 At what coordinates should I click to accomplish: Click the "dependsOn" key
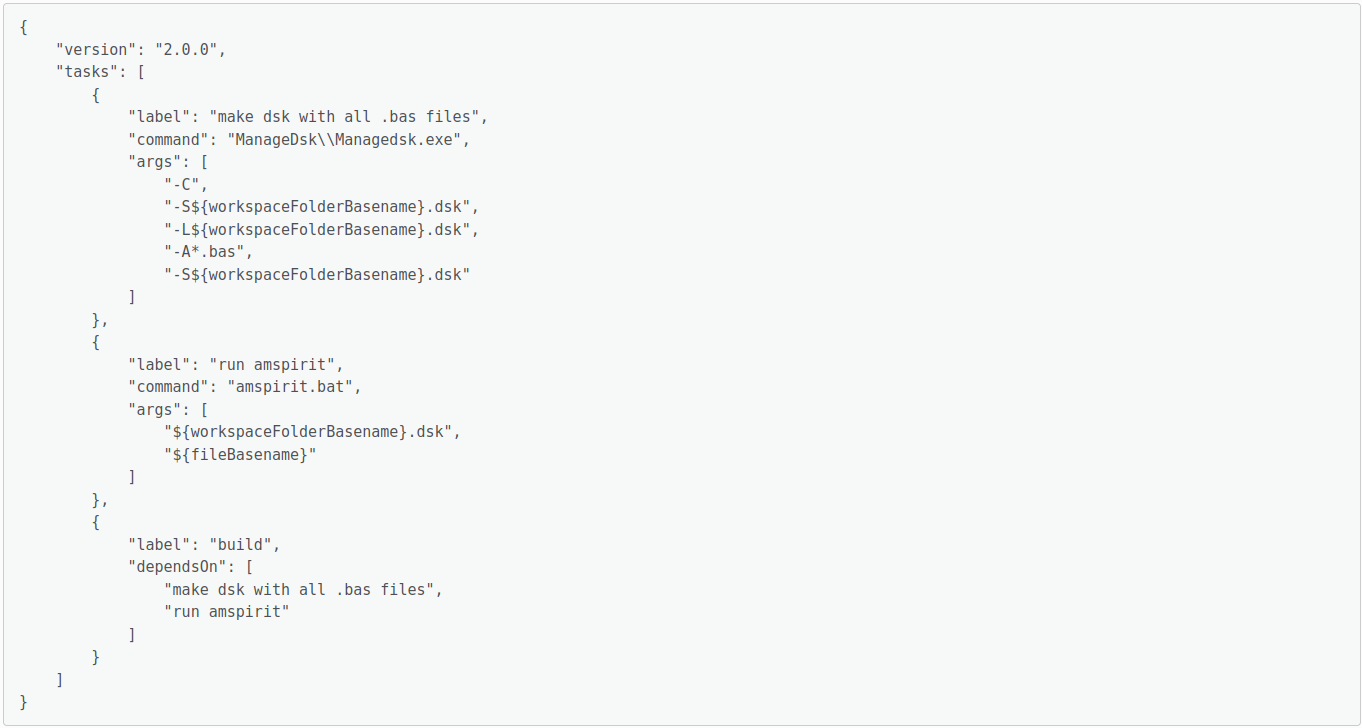click(176, 567)
